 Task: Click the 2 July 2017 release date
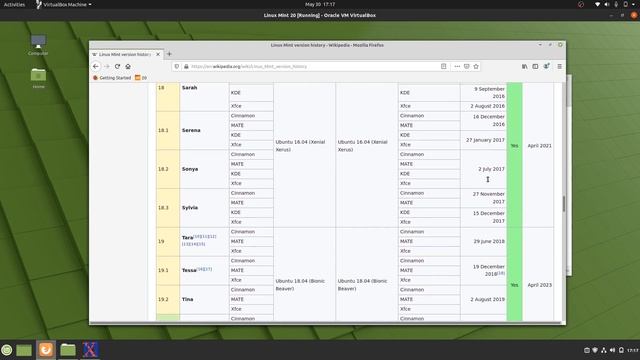pyautogui.click(x=491, y=169)
